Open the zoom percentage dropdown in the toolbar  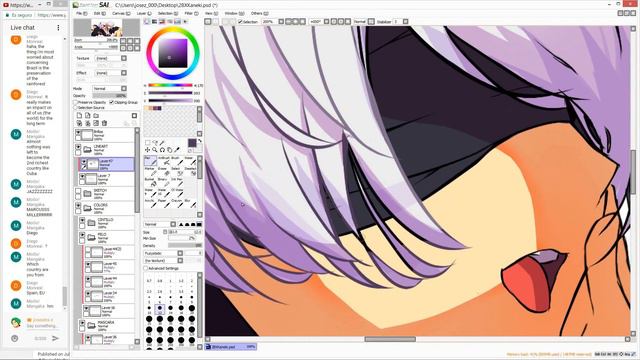[x=281, y=21]
